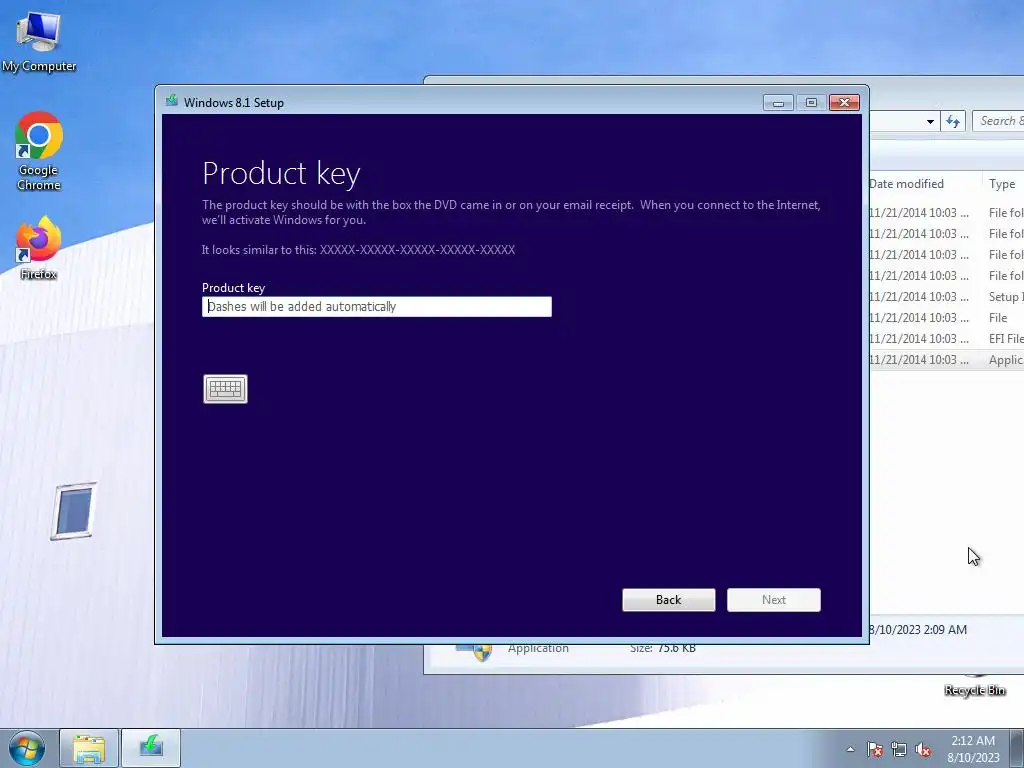Screen dimensions: 1024x768
Task: Open the taskbar clock showing 2:12 AM
Action: click(973, 749)
